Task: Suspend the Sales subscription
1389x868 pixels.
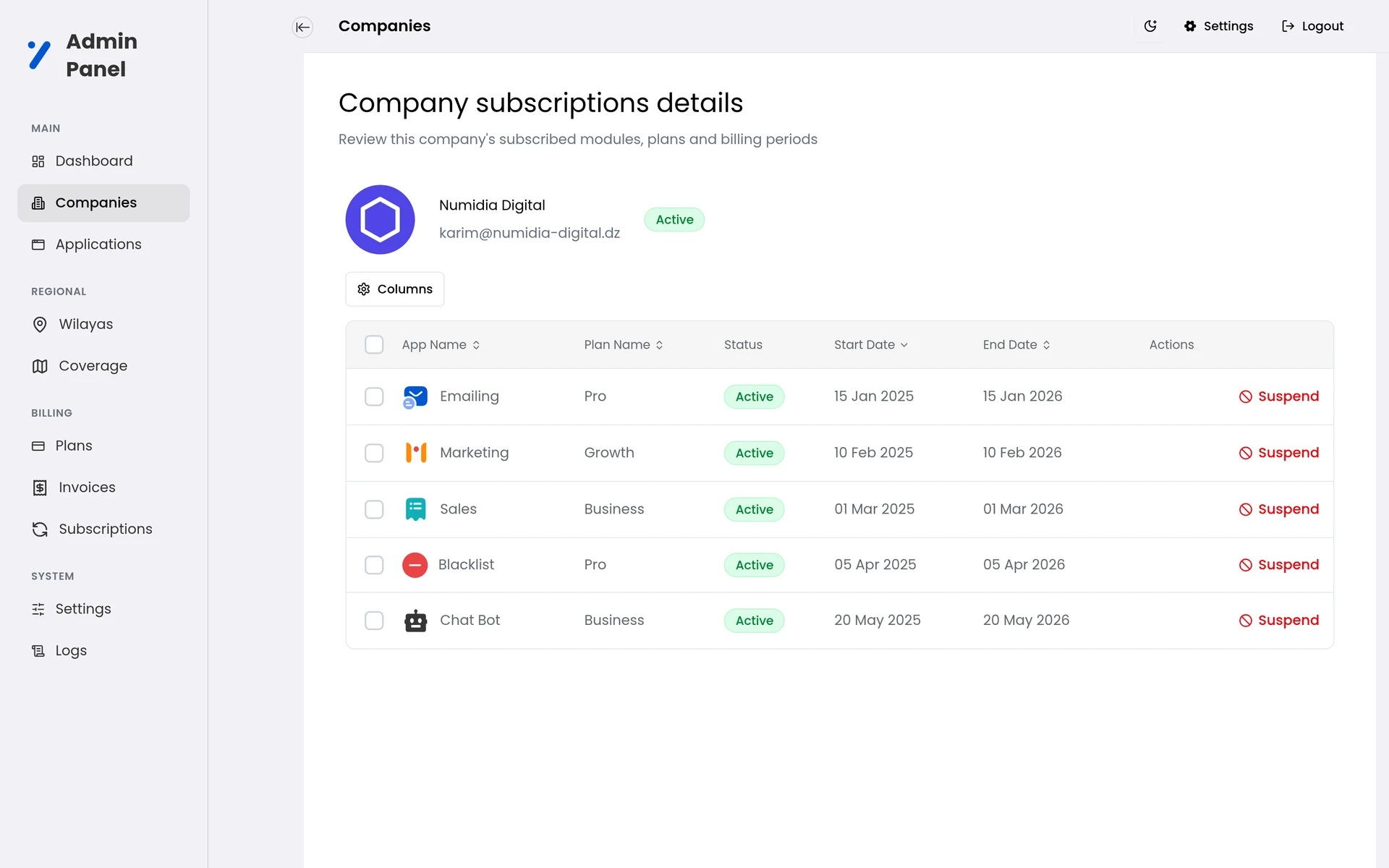Action: coord(1278,509)
